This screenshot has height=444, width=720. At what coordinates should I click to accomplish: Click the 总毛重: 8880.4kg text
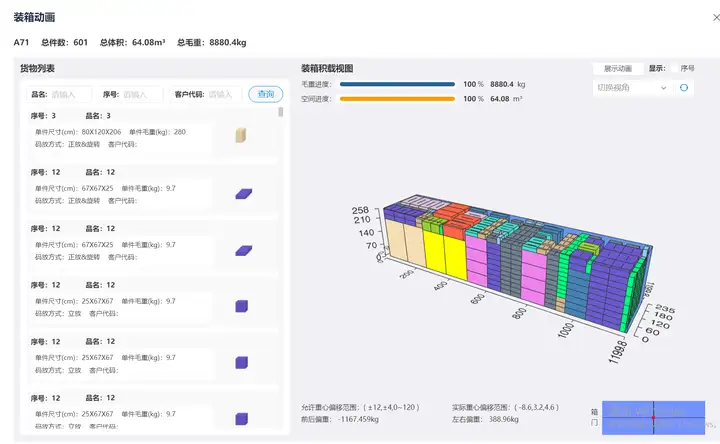pyautogui.click(x=212, y=42)
